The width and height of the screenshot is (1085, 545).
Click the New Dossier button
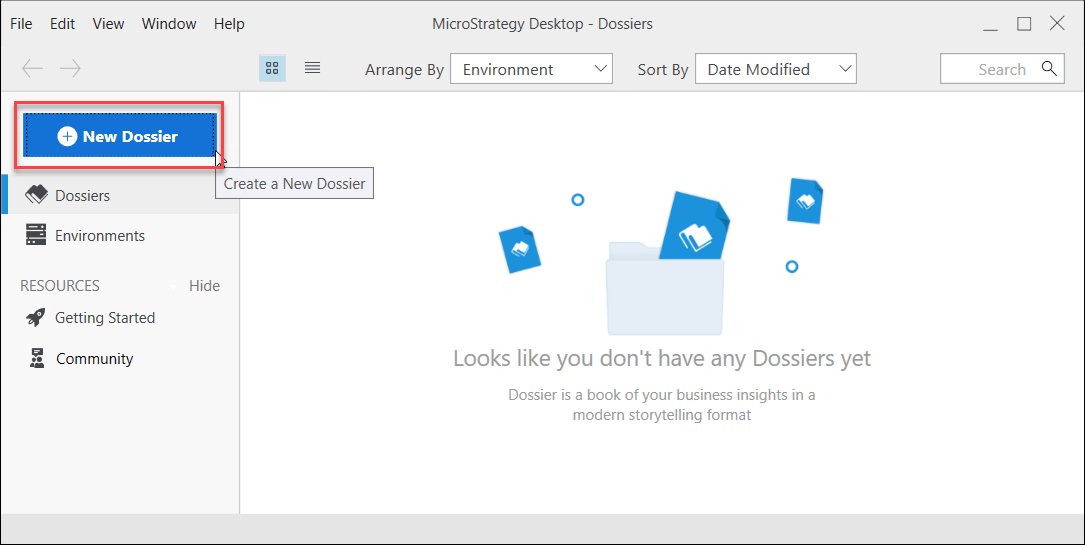point(120,136)
